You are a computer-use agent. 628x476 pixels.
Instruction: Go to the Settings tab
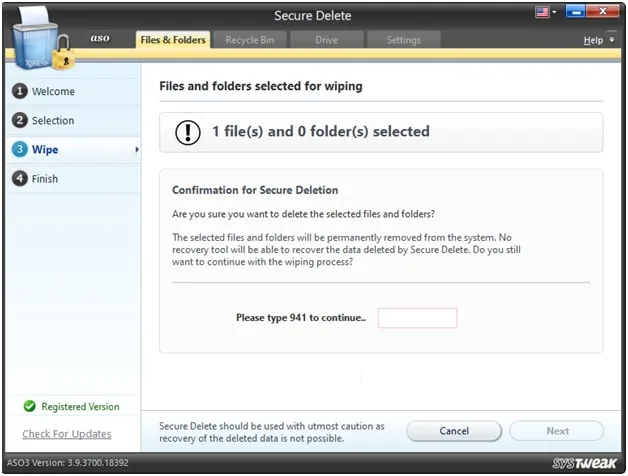[x=404, y=40]
